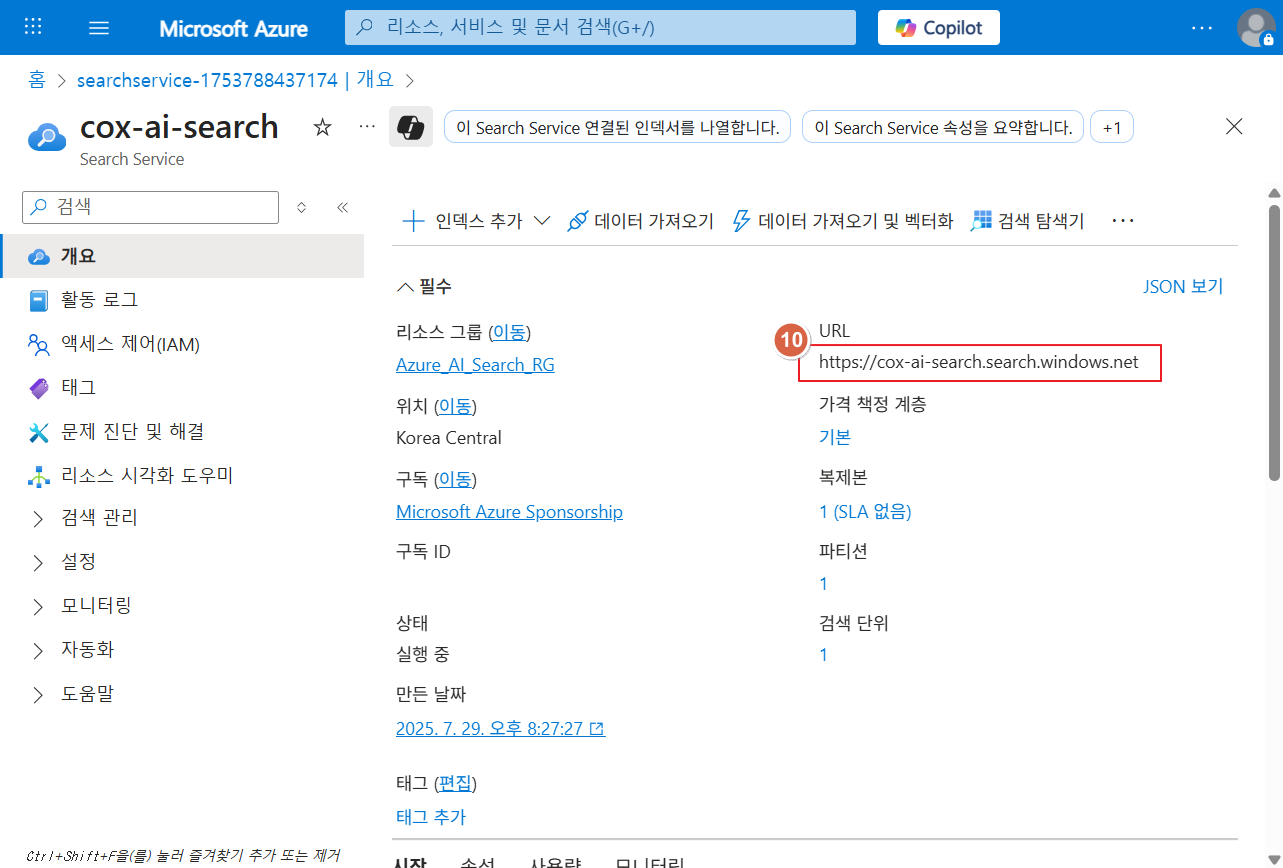Close the cox-ai-search blade
The width and height of the screenshot is (1283, 868).
click(x=1234, y=126)
